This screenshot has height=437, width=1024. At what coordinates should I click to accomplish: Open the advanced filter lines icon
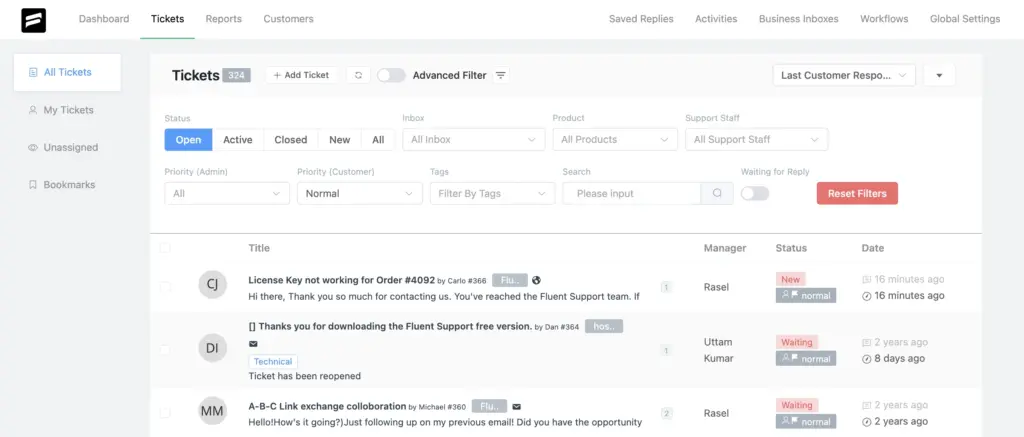tap(501, 75)
